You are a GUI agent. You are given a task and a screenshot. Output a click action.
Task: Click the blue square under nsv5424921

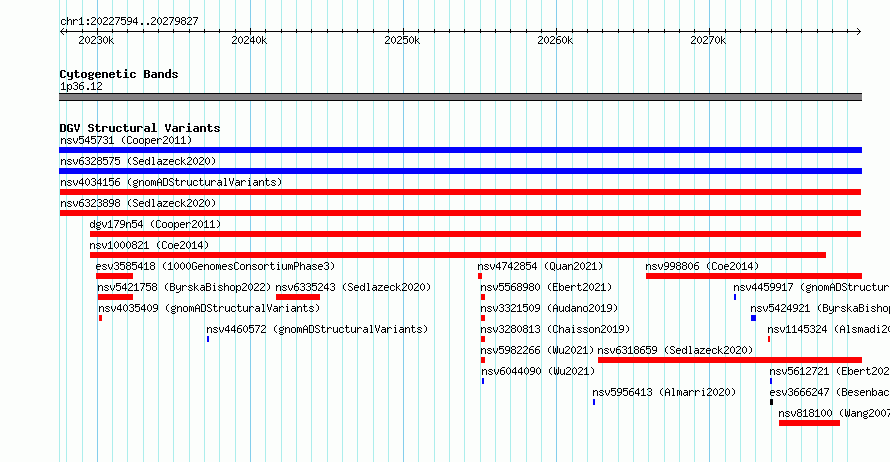pos(753,318)
